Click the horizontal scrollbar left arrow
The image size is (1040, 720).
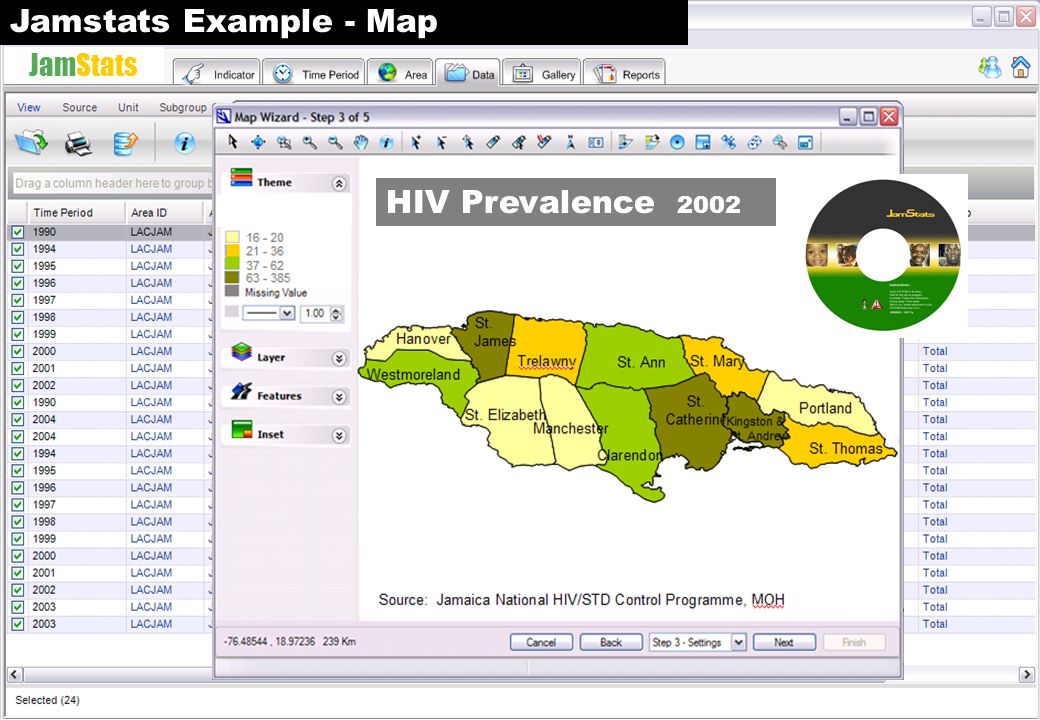[x=15, y=675]
